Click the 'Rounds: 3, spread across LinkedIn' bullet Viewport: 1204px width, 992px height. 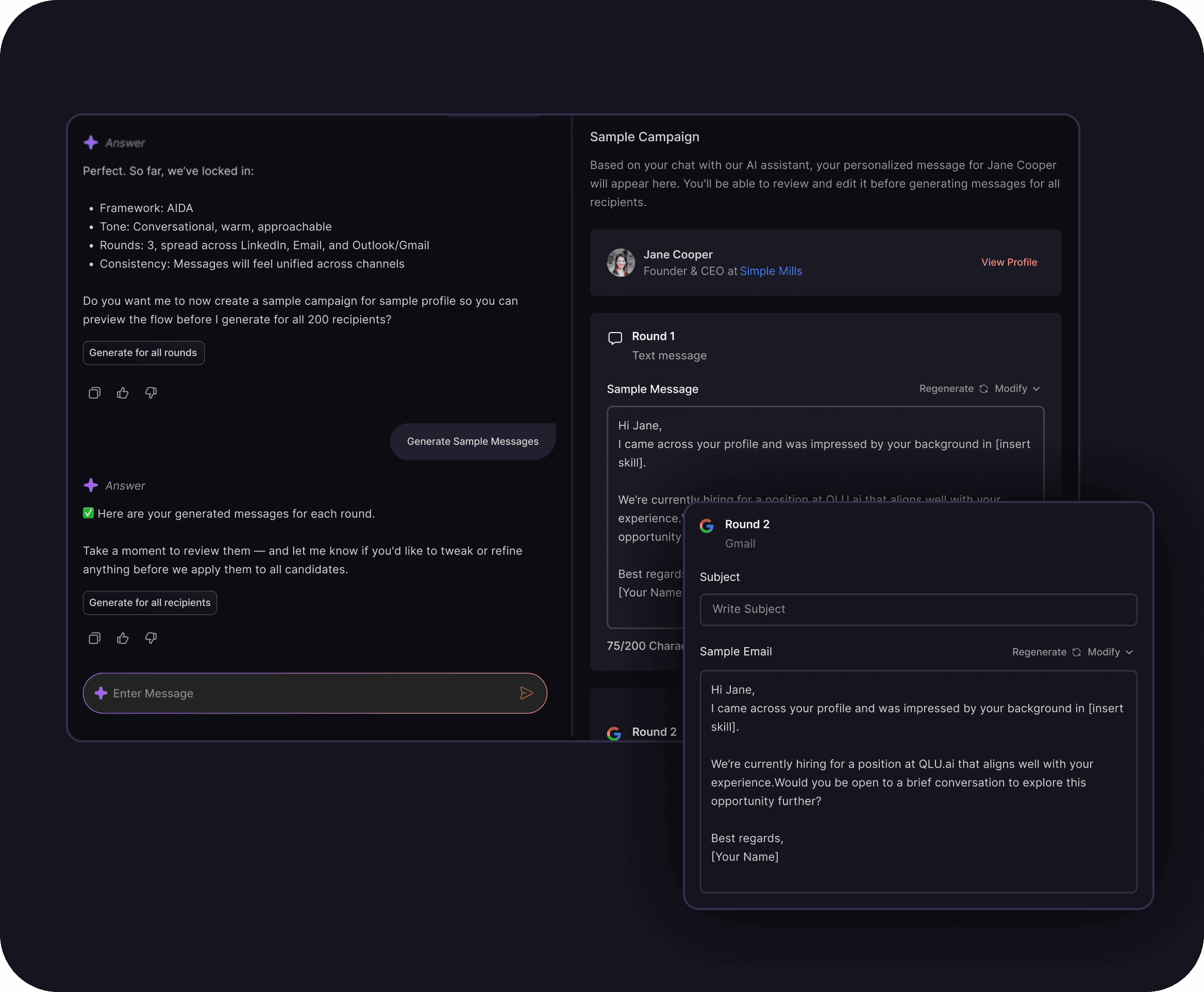(264, 245)
